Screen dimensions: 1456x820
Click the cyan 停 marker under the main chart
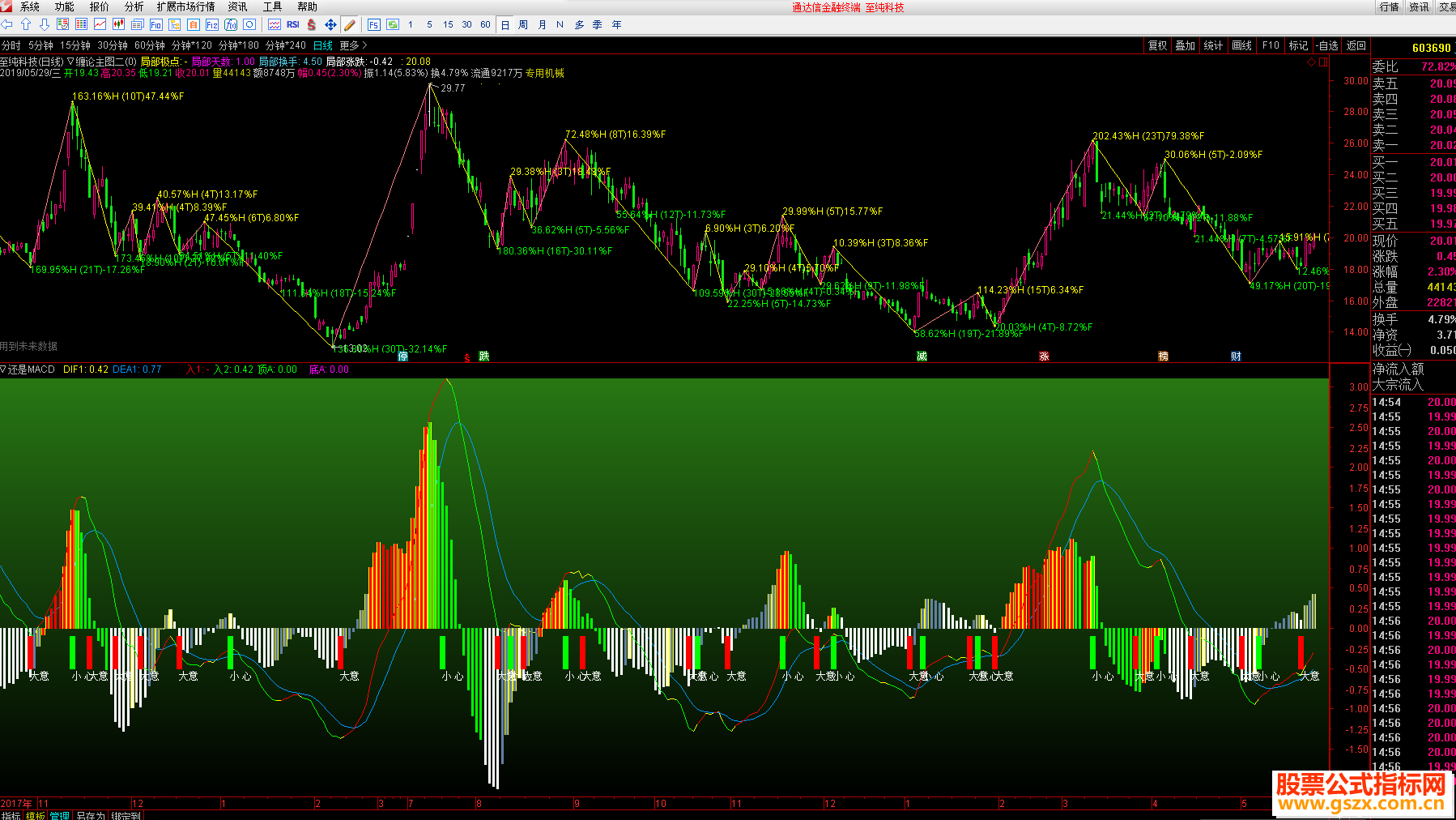pos(403,356)
